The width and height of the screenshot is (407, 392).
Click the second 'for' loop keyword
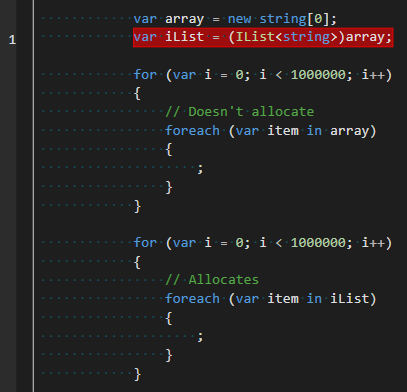(x=145, y=242)
